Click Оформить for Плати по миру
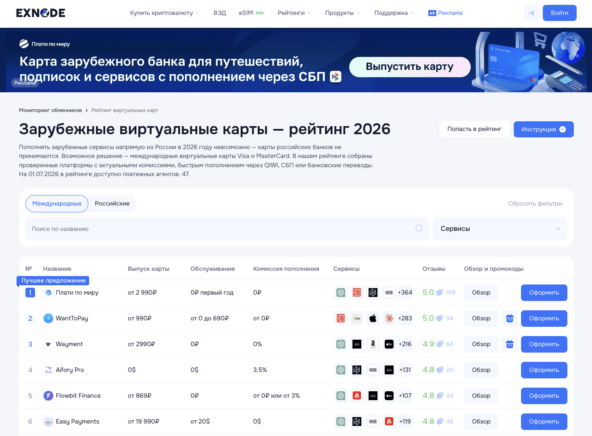The image size is (592, 436). pyautogui.click(x=544, y=293)
